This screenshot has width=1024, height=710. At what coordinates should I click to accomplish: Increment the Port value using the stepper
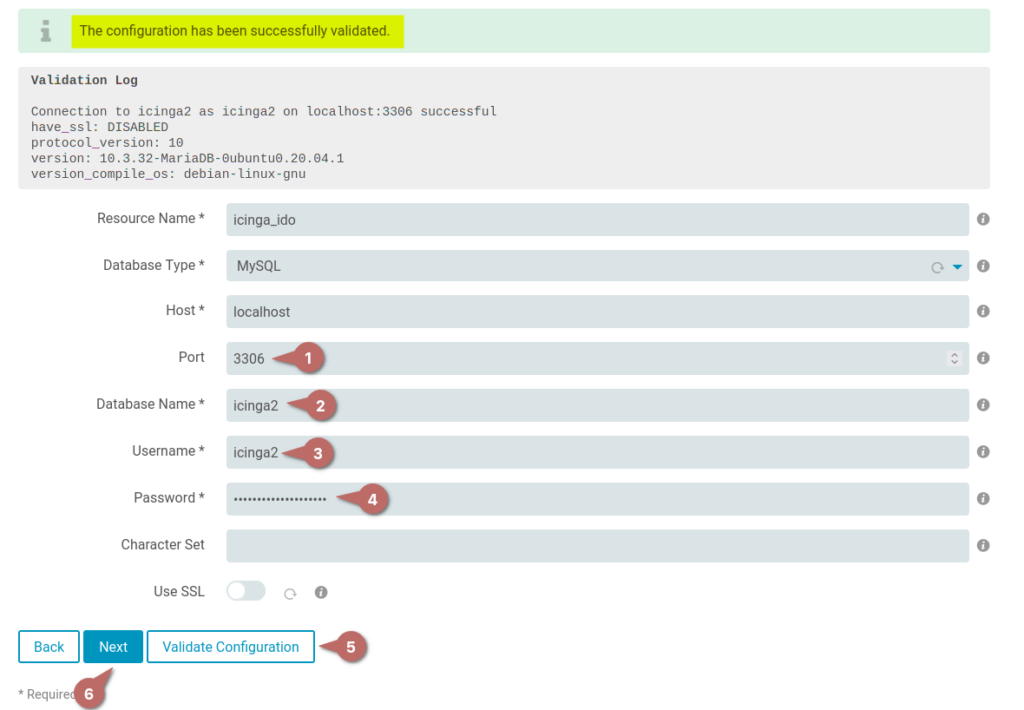tap(954, 353)
